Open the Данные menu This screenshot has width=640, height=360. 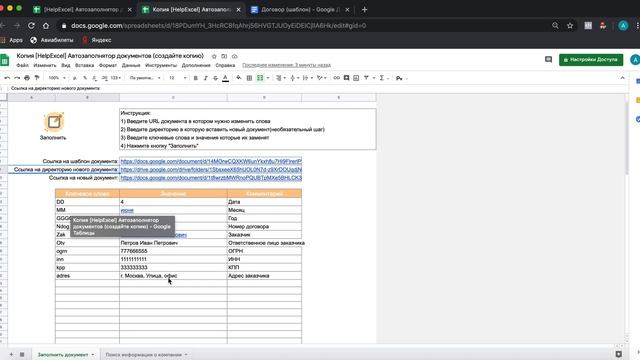(x=131, y=65)
